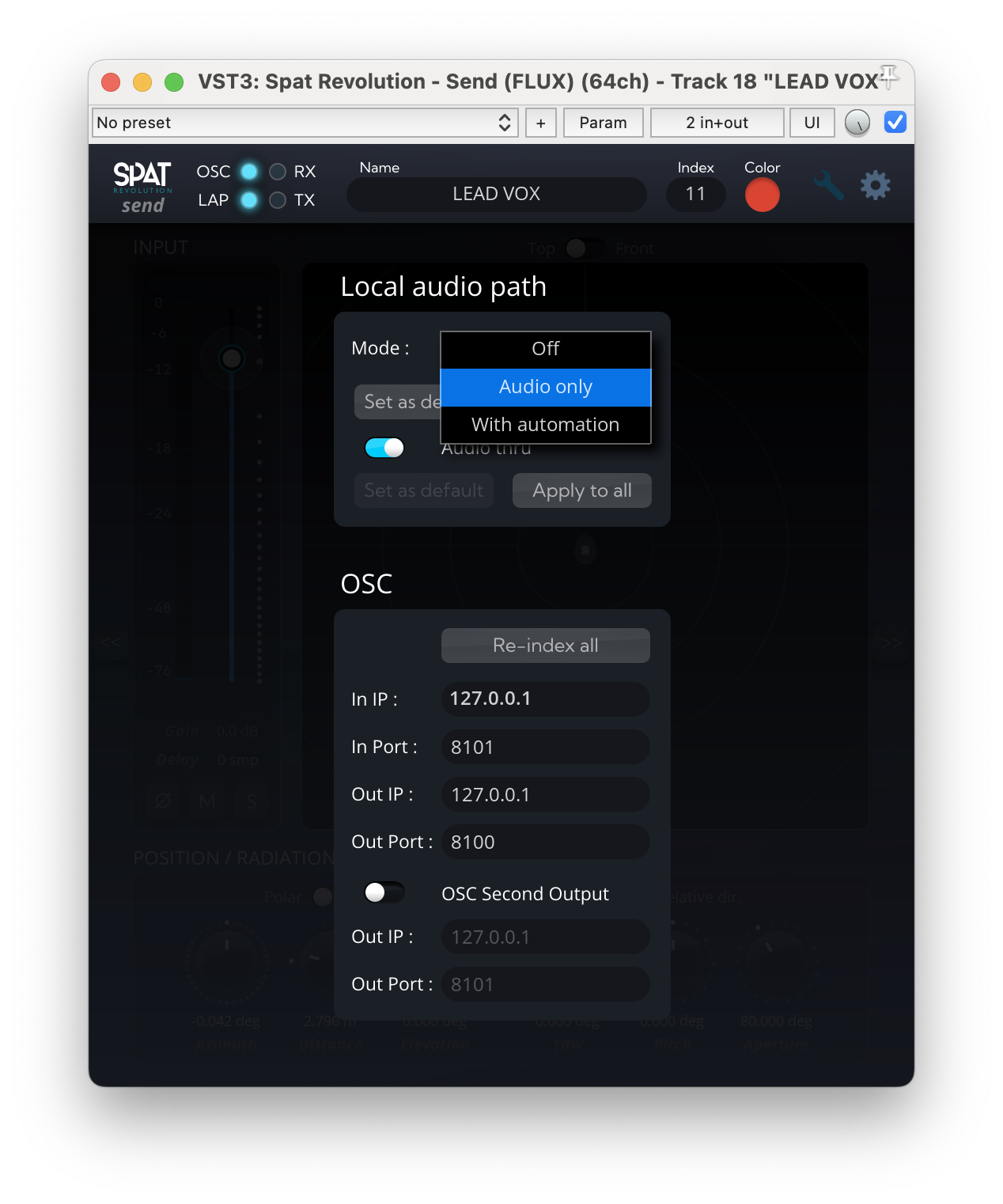Click the plugin wet/dry knob in header
The height and width of the screenshot is (1204, 1003).
coord(857,123)
